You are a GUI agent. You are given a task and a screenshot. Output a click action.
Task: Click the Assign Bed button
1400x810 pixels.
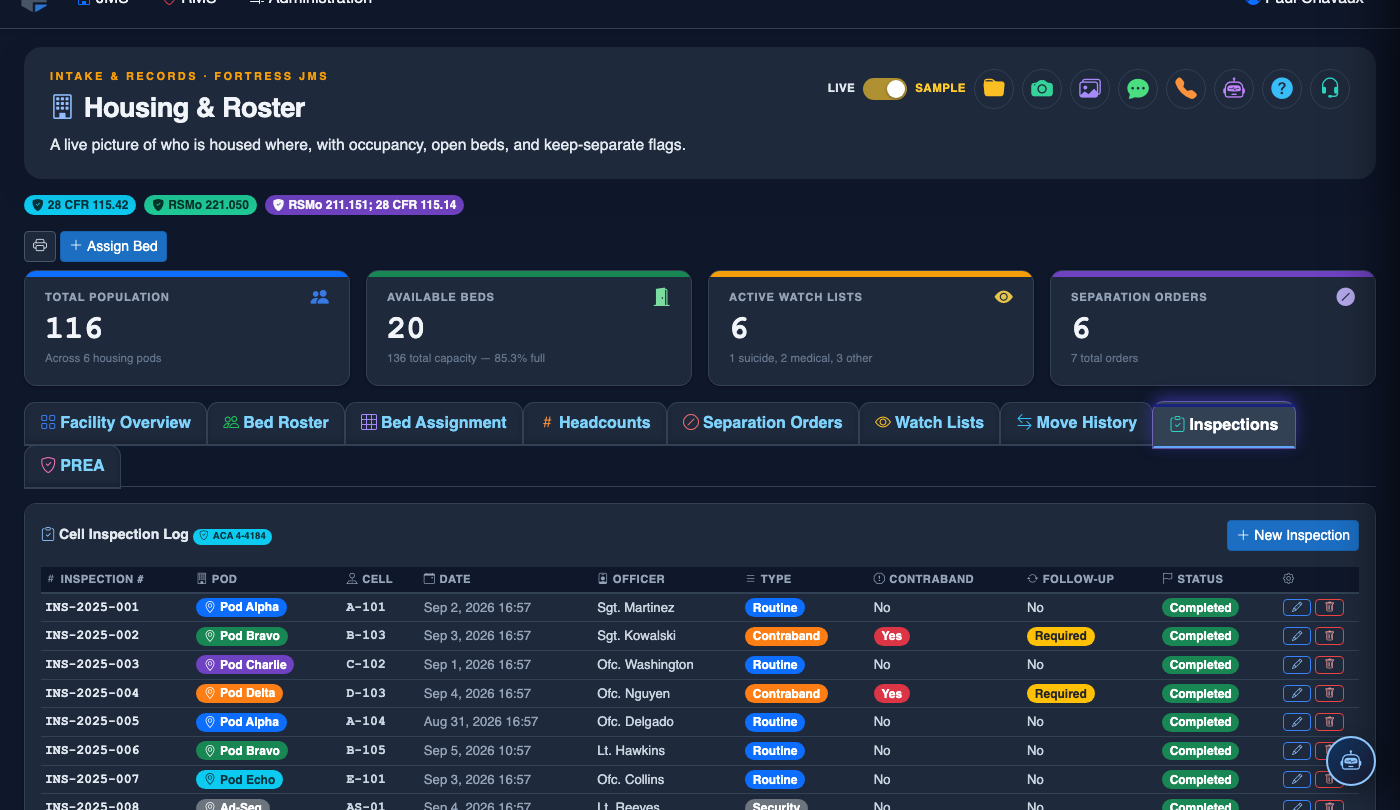tap(114, 246)
